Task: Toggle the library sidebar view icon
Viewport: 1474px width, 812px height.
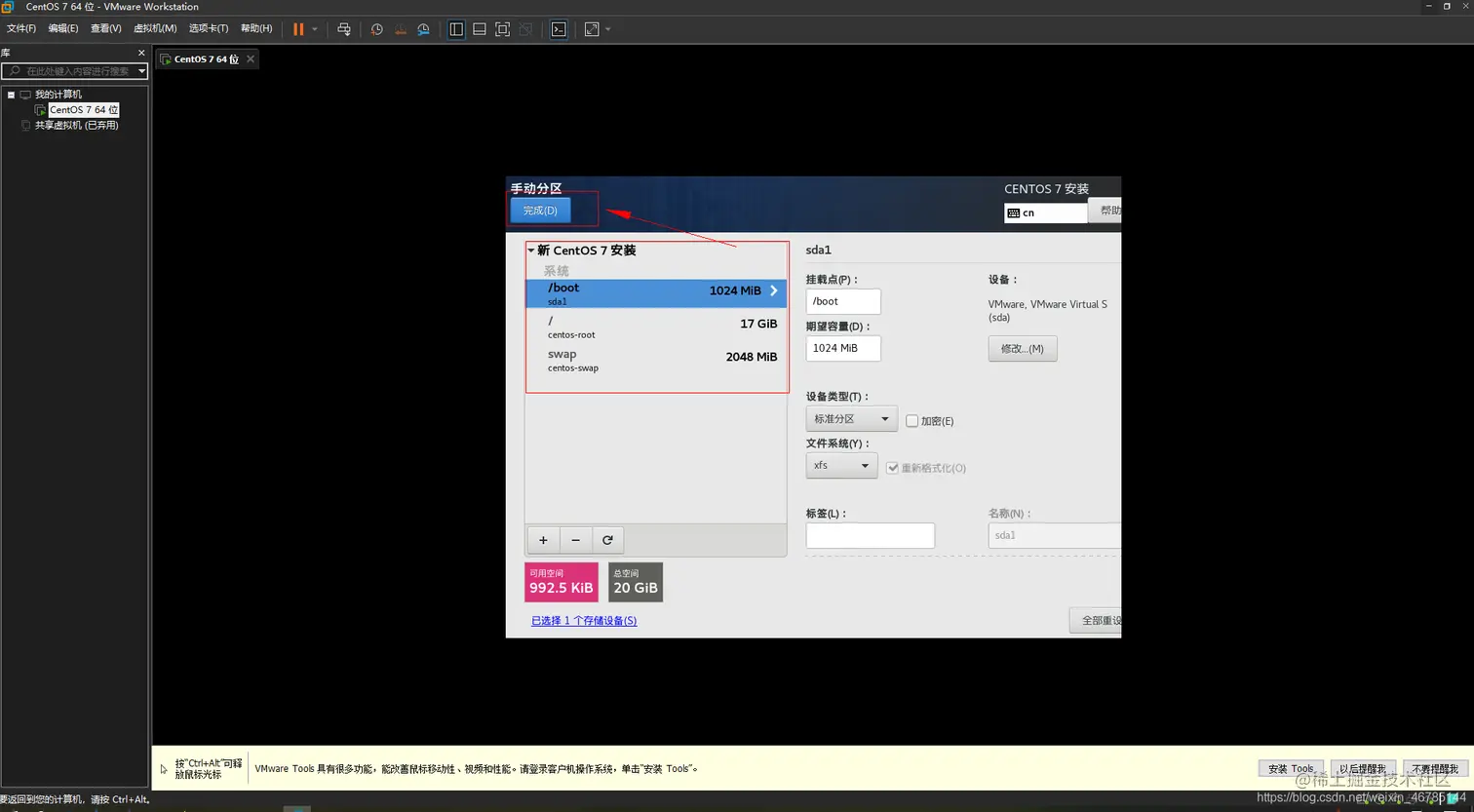Action: click(x=456, y=29)
